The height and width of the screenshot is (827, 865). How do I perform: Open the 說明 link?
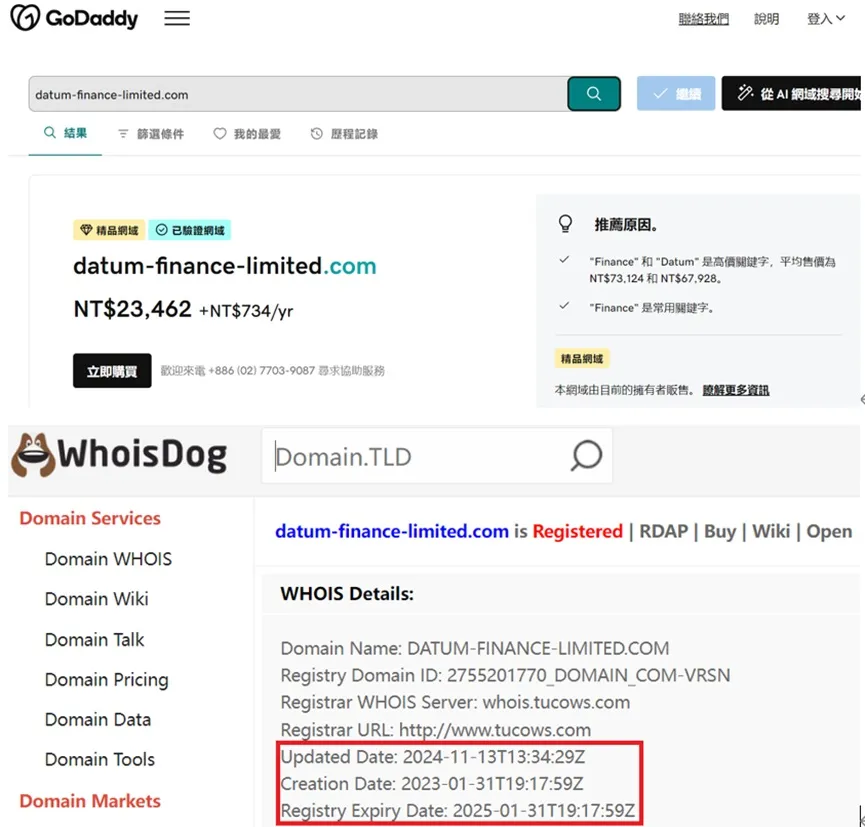(x=766, y=19)
